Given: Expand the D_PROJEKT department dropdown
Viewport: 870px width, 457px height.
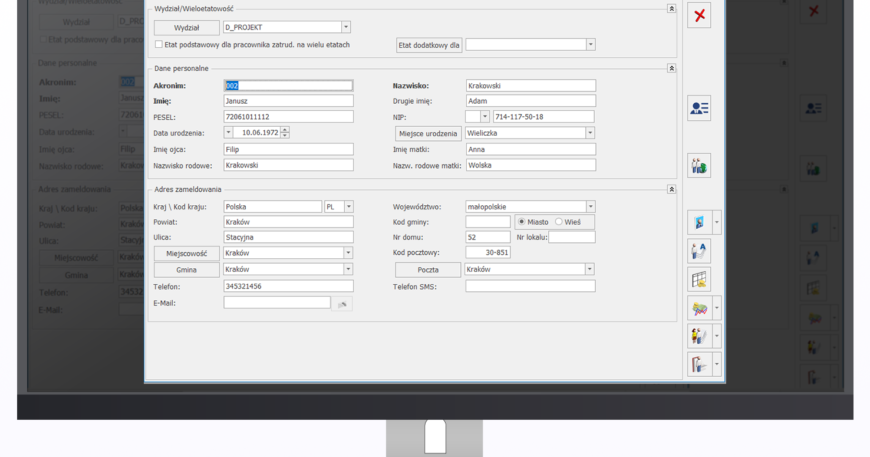Looking at the screenshot, I should [x=346, y=28].
